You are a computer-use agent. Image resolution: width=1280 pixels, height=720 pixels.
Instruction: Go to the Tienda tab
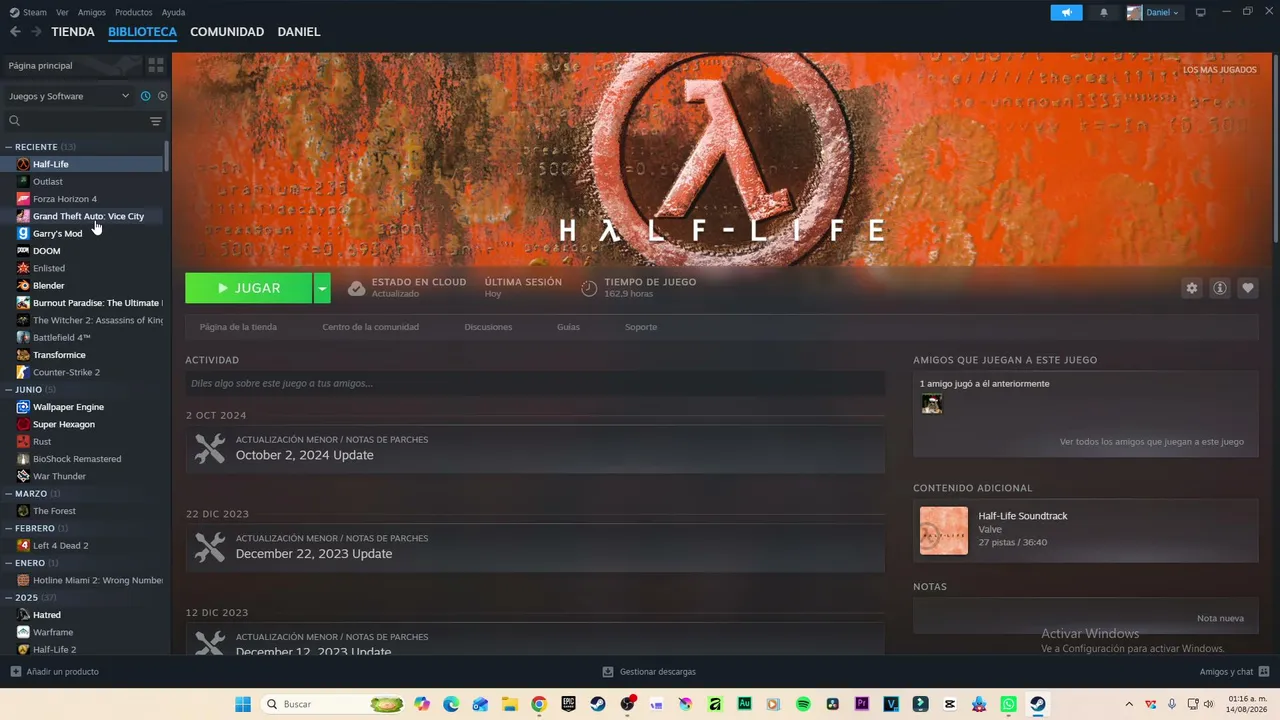coord(73,32)
